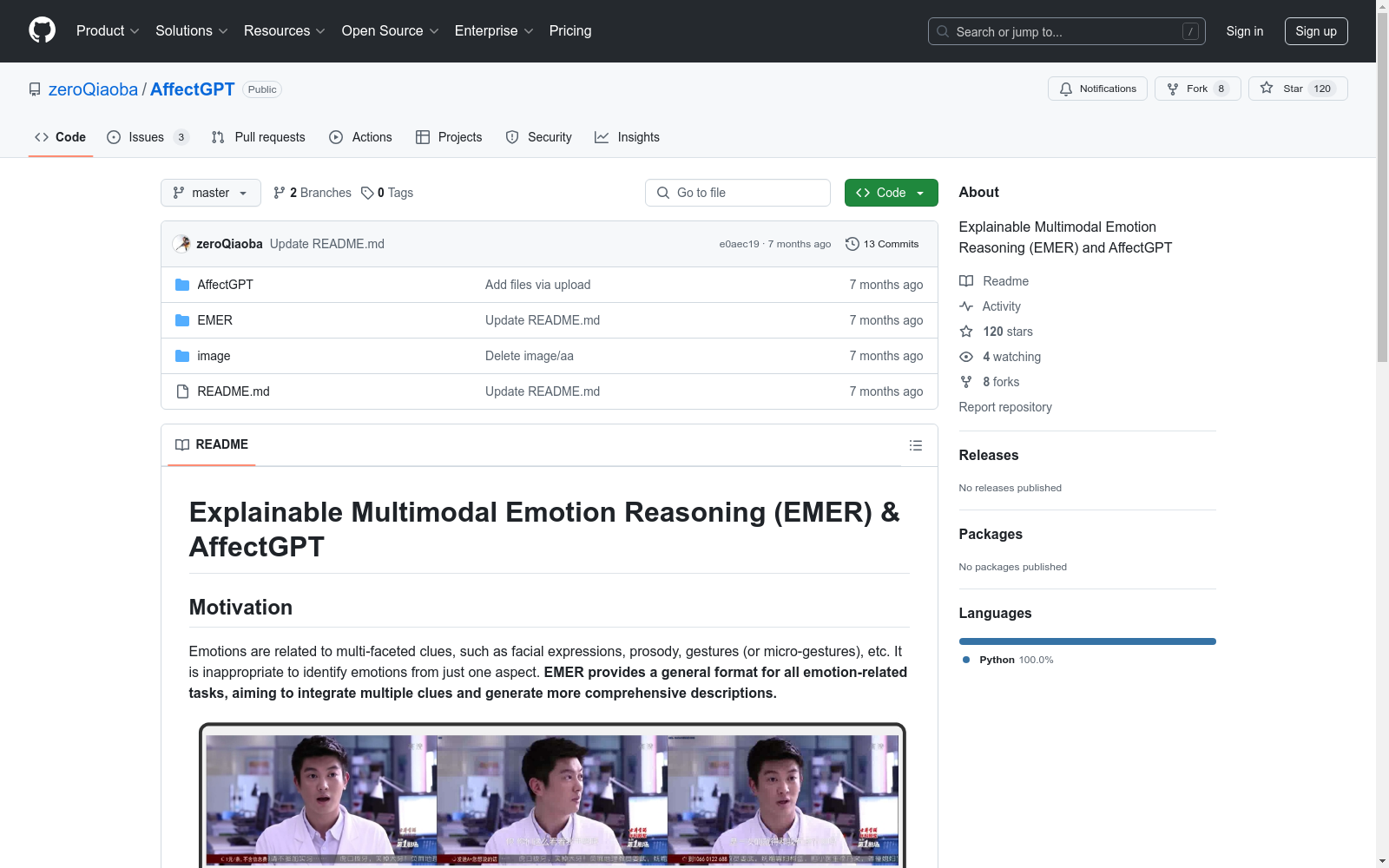Open the 'Add files via upload' commit
The image size is (1389, 868).
pos(537,285)
